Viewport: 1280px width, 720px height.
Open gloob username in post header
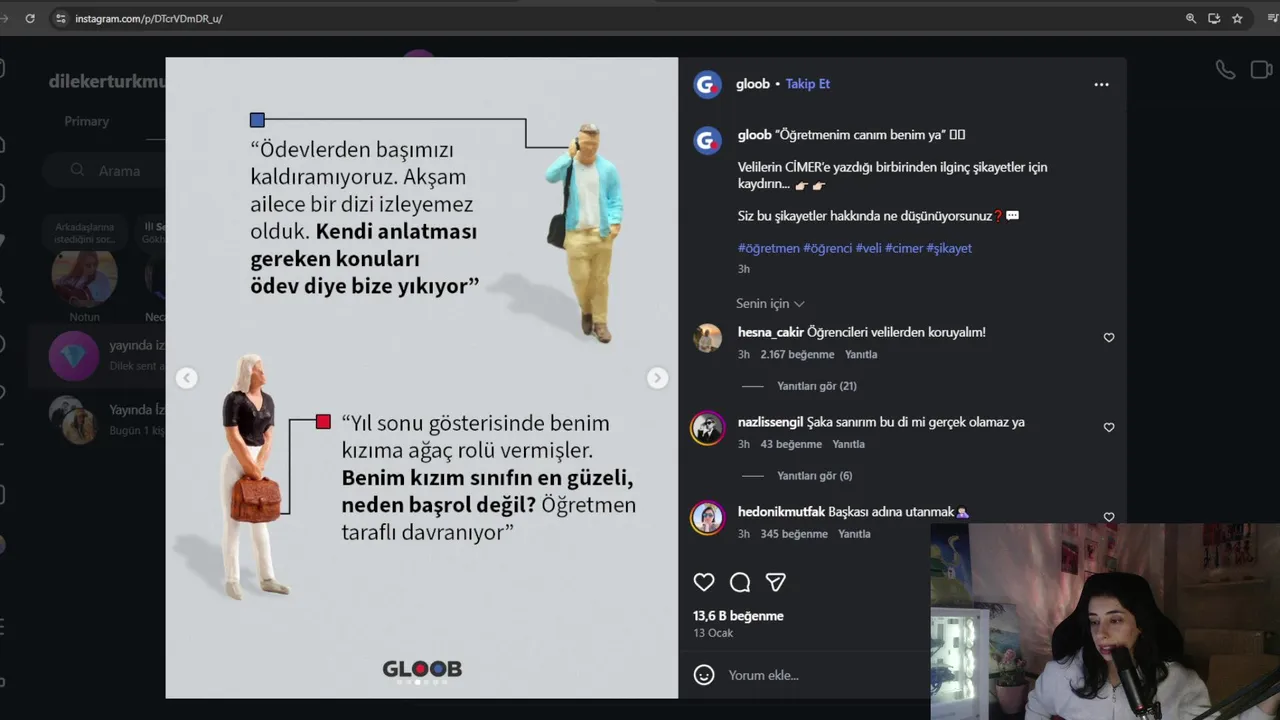[753, 84]
